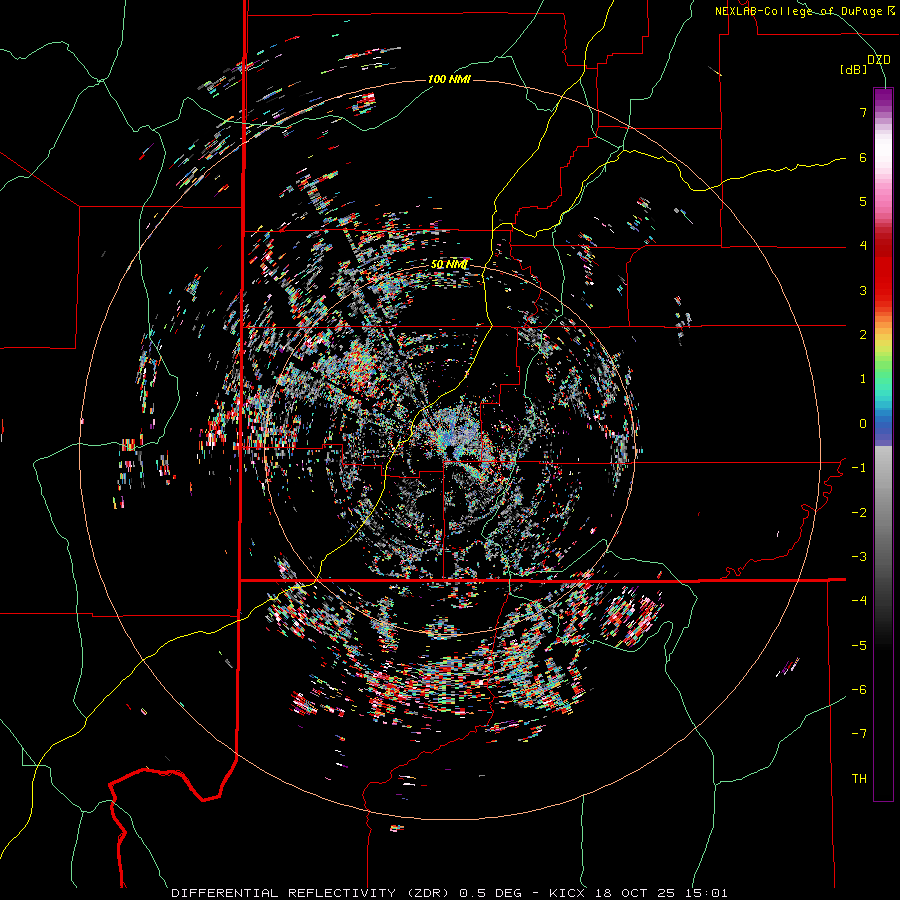Click the -4 value on color scale
Viewport: 900px width, 900px height.
click(x=859, y=601)
